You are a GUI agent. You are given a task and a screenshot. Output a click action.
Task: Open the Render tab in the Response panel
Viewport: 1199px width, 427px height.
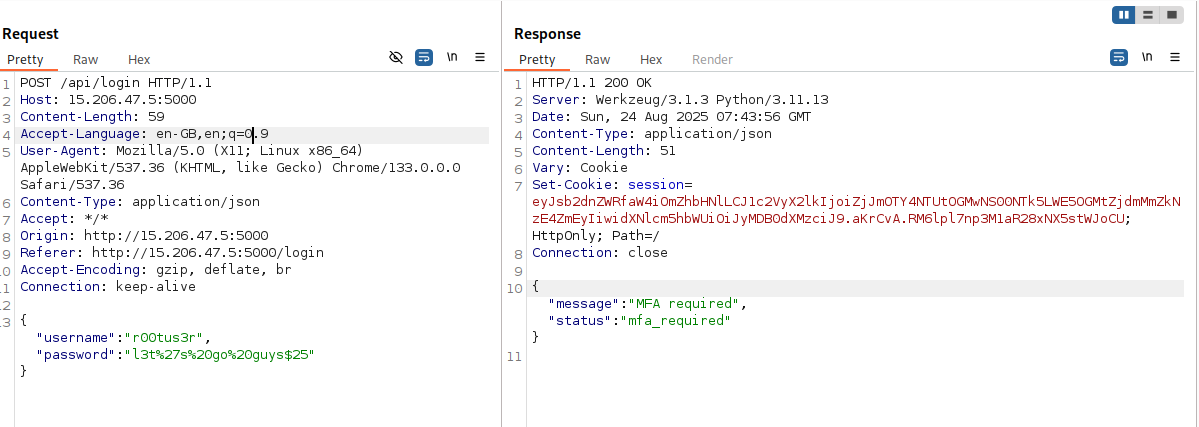tap(712, 60)
